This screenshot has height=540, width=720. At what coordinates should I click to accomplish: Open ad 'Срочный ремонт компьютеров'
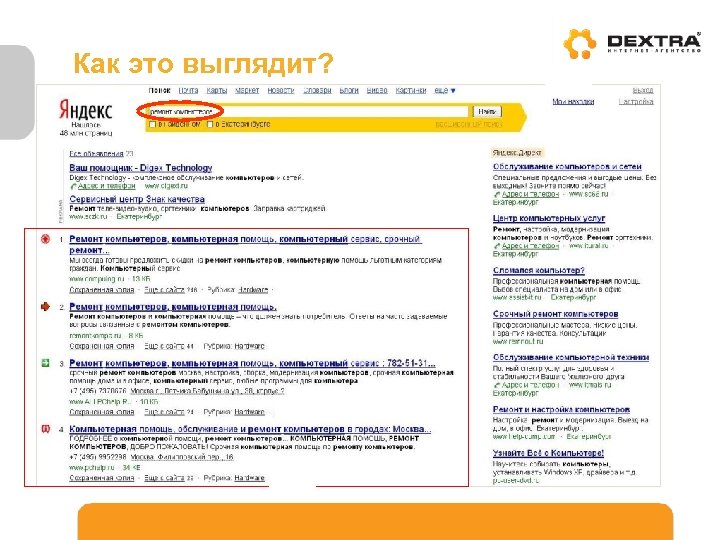(x=556, y=314)
